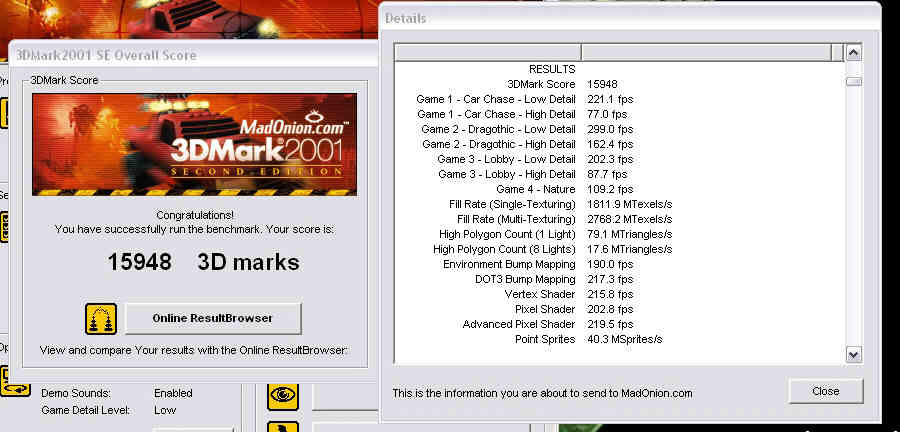Viewport: 900px width, 432px height.
Task: Click the 17.6 MTriangles/s value
Action: 630,249
